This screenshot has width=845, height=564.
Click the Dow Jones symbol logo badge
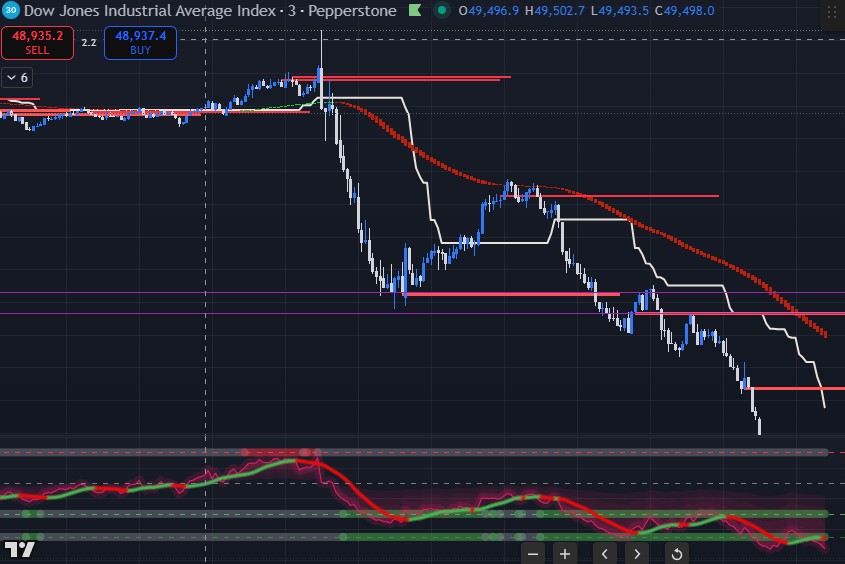pos(11,10)
